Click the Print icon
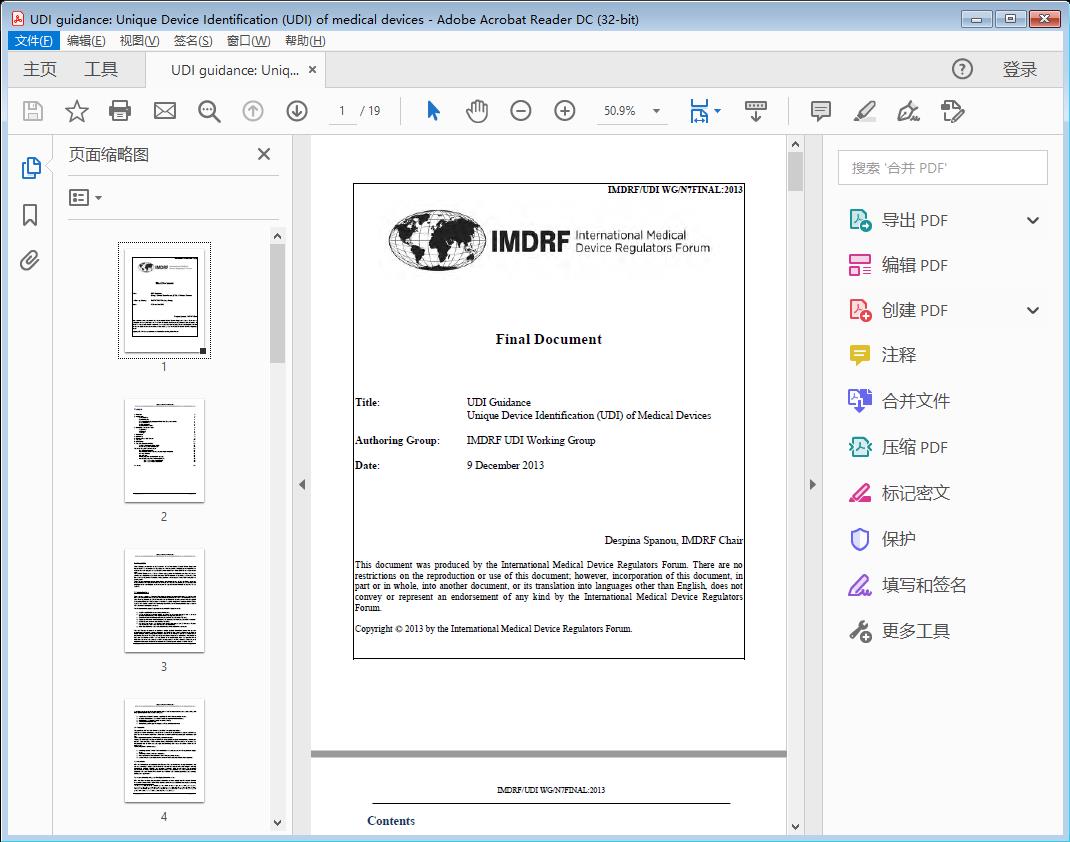The width and height of the screenshot is (1070, 842). [120, 111]
